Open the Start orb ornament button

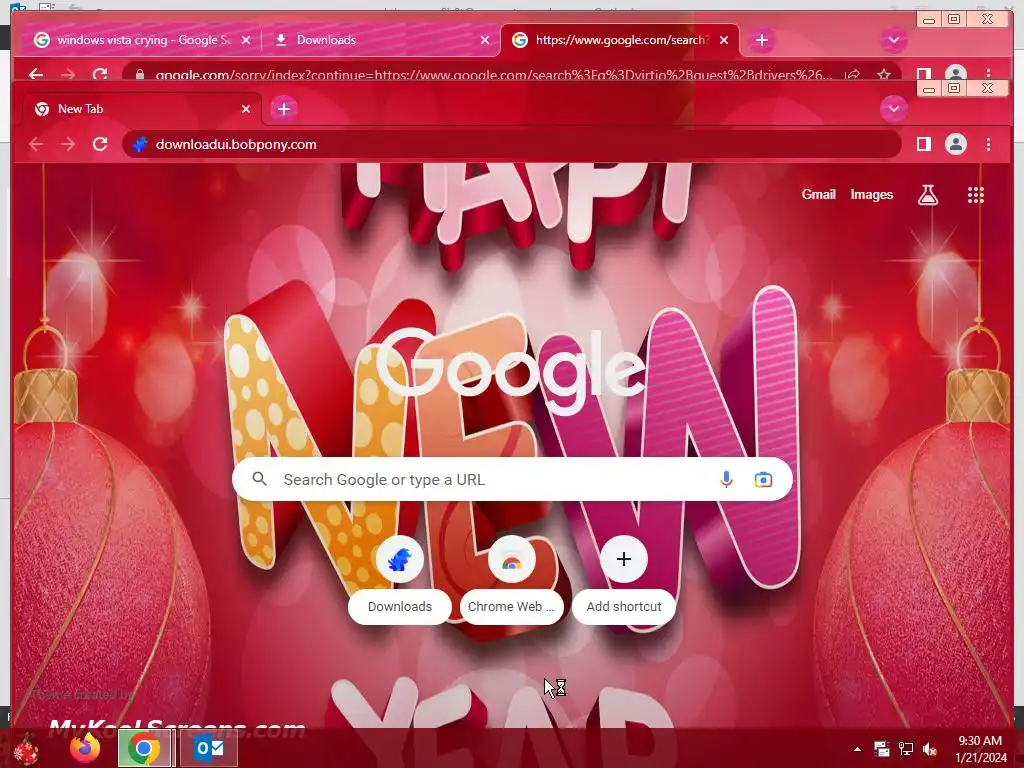tap(25, 749)
